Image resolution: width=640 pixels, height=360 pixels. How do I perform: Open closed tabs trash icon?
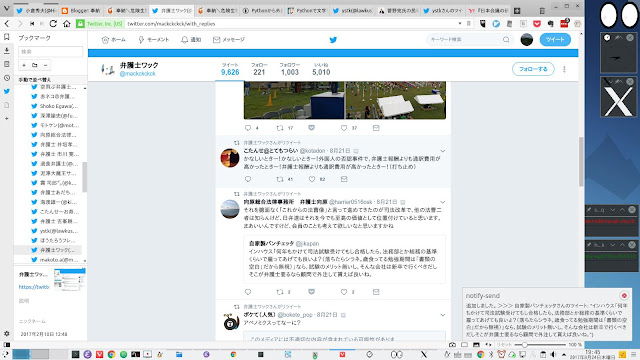coord(542,11)
